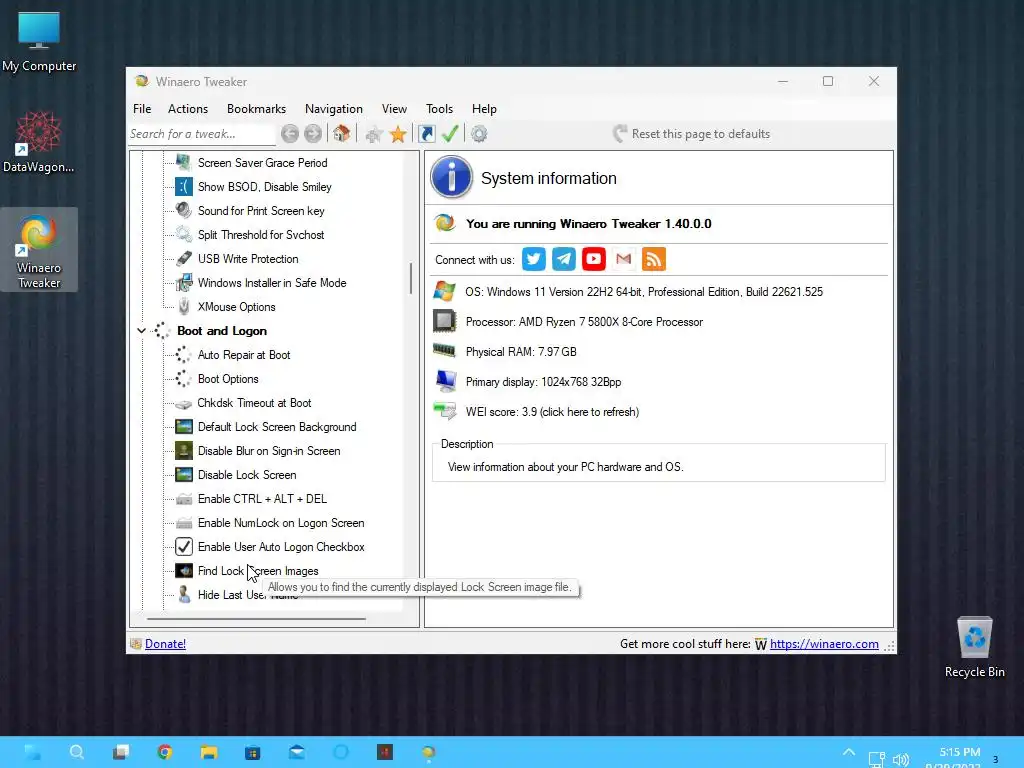Click the Find Lock Screen Images icon
The height and width of the screenshot is (768, 1024).
(184, 571)
